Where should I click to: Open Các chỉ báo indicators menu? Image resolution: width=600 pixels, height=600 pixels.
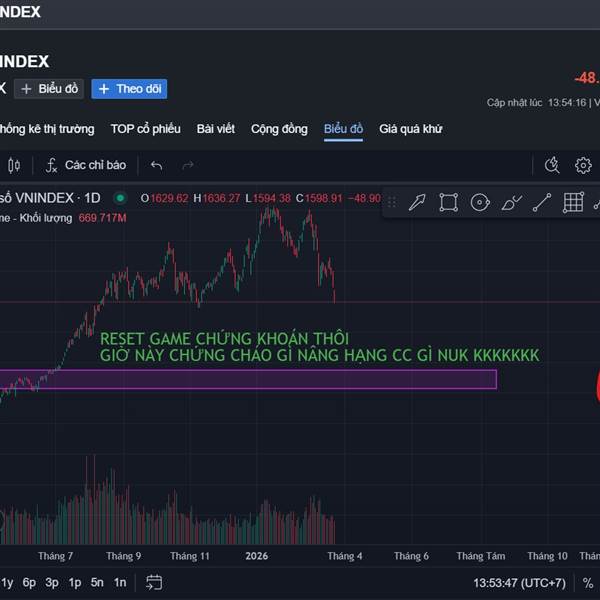tap(86, 165)
